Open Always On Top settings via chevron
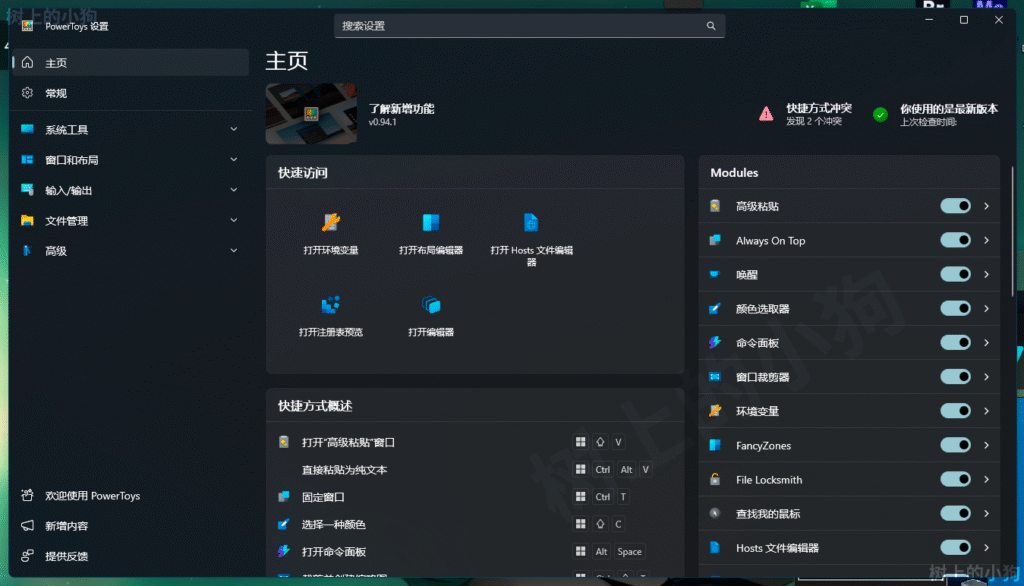1024x586 pixels. pyautogui.click(x=987, y=240)
